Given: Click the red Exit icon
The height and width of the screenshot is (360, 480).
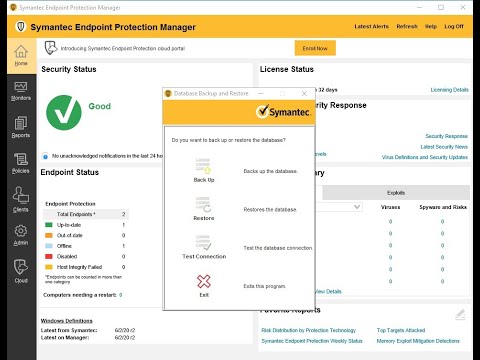Looking at the screenshot, I should [204, 281].
